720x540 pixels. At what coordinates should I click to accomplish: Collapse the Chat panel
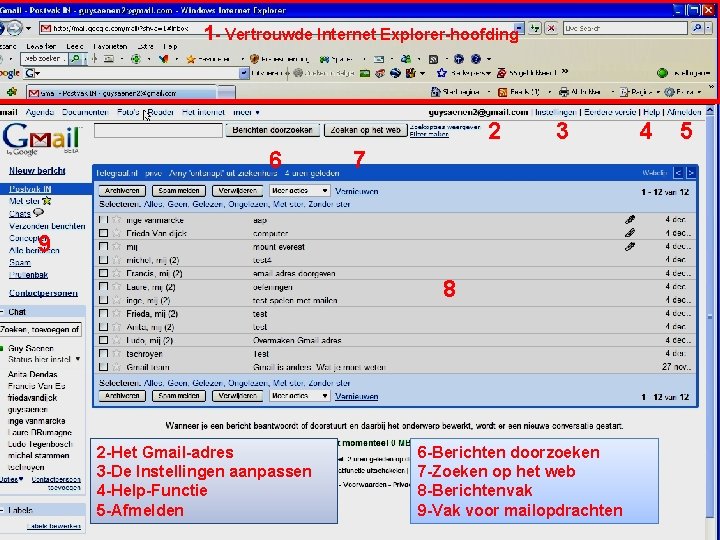[x=2, y=312]
